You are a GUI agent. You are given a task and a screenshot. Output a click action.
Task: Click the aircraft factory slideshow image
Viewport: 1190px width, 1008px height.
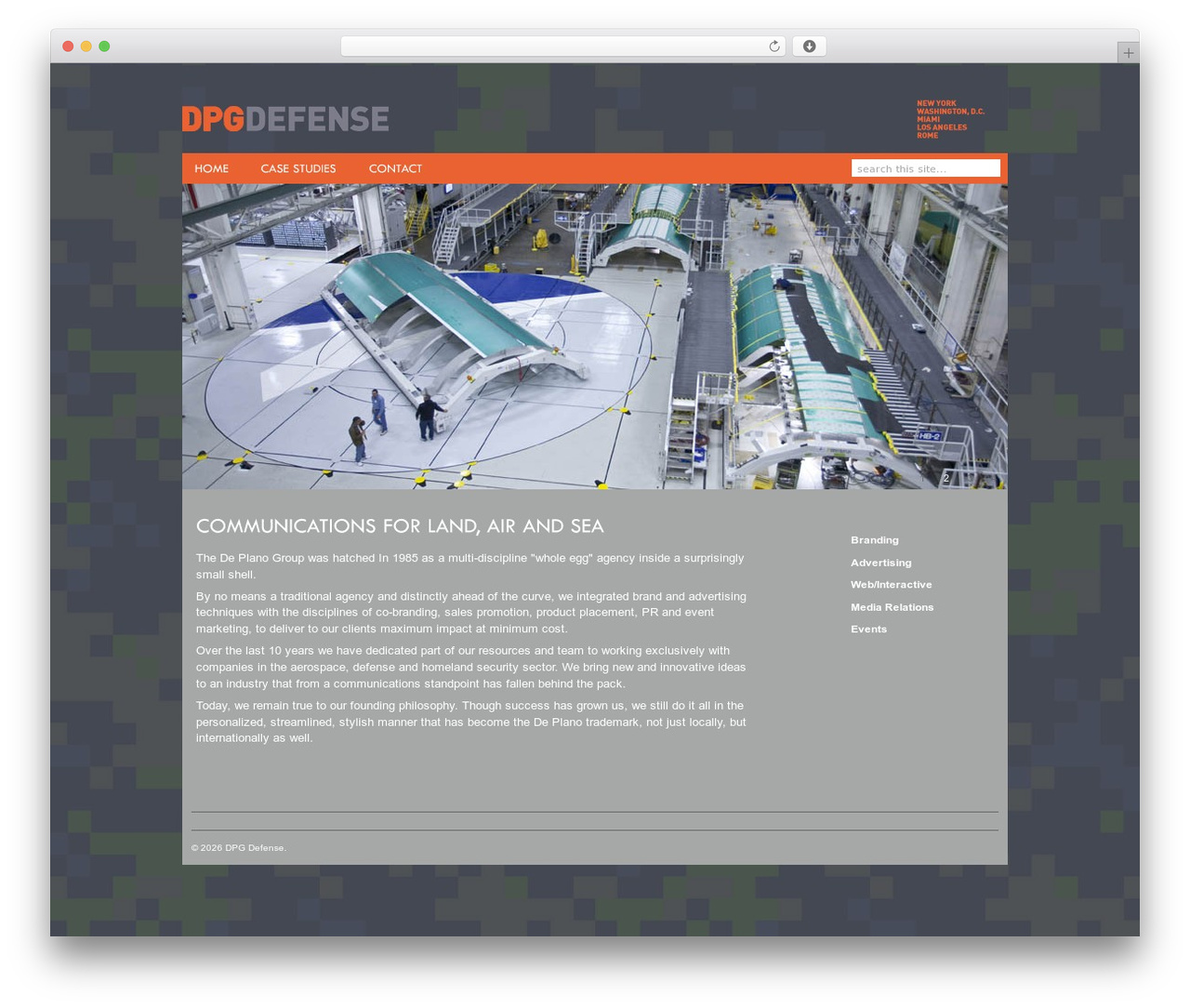tap(595, 337)
